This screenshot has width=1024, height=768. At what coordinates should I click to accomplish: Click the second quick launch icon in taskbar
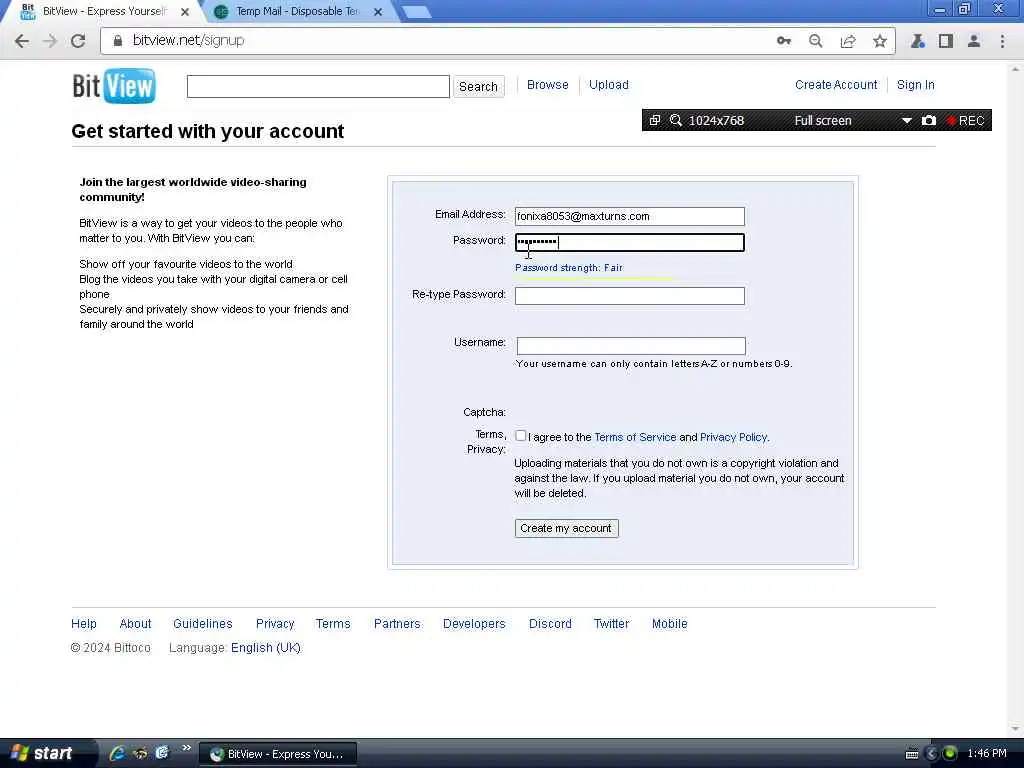click(x=140, y=753)
